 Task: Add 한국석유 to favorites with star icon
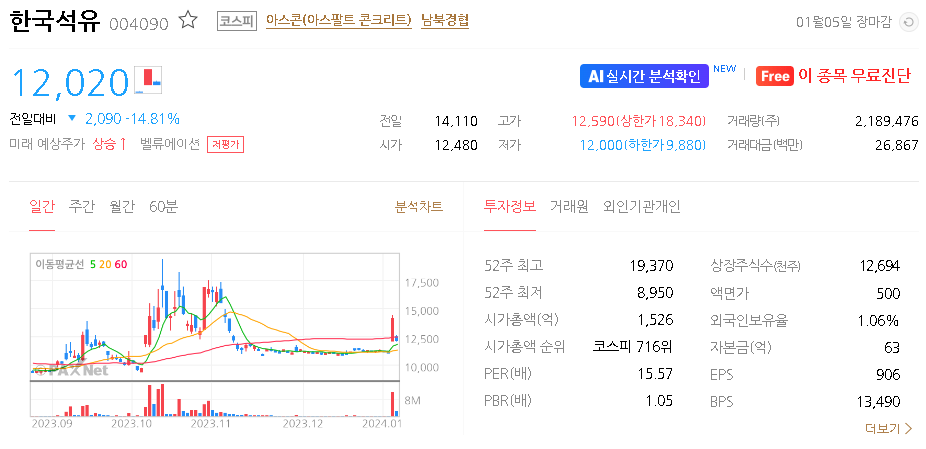click(x=188, y=21)
